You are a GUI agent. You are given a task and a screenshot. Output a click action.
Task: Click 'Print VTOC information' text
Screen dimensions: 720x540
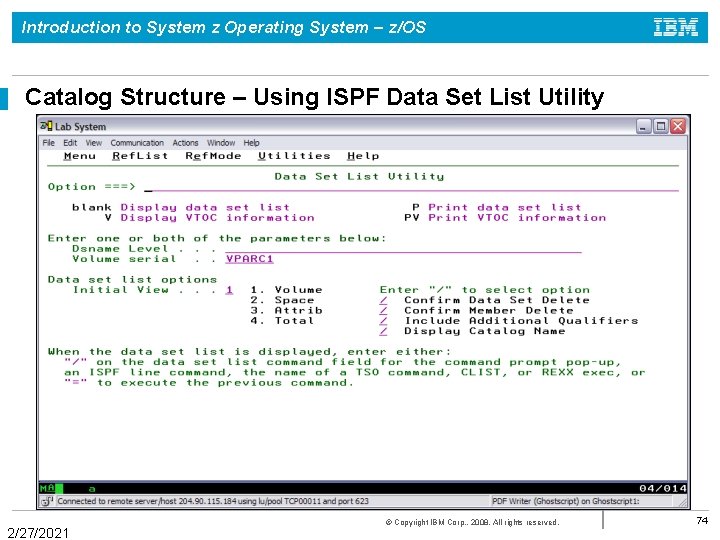pyautogui.click(x=517, y=218)
